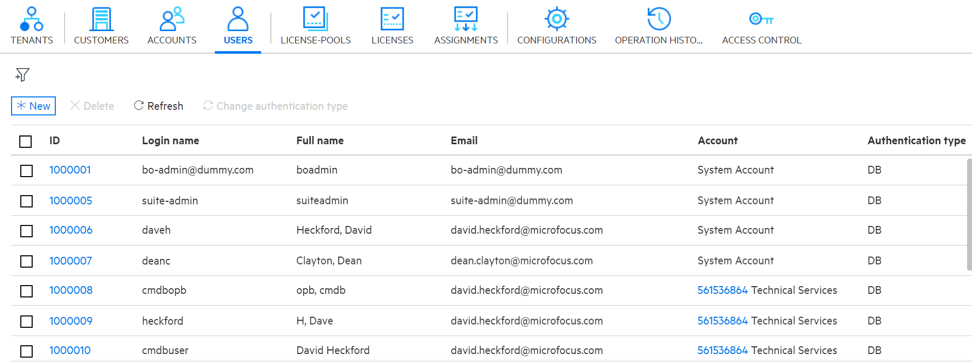This screenshot has height=362, width=972.
Task: Open the Licenses icon
Action: [x=392, y=18]
